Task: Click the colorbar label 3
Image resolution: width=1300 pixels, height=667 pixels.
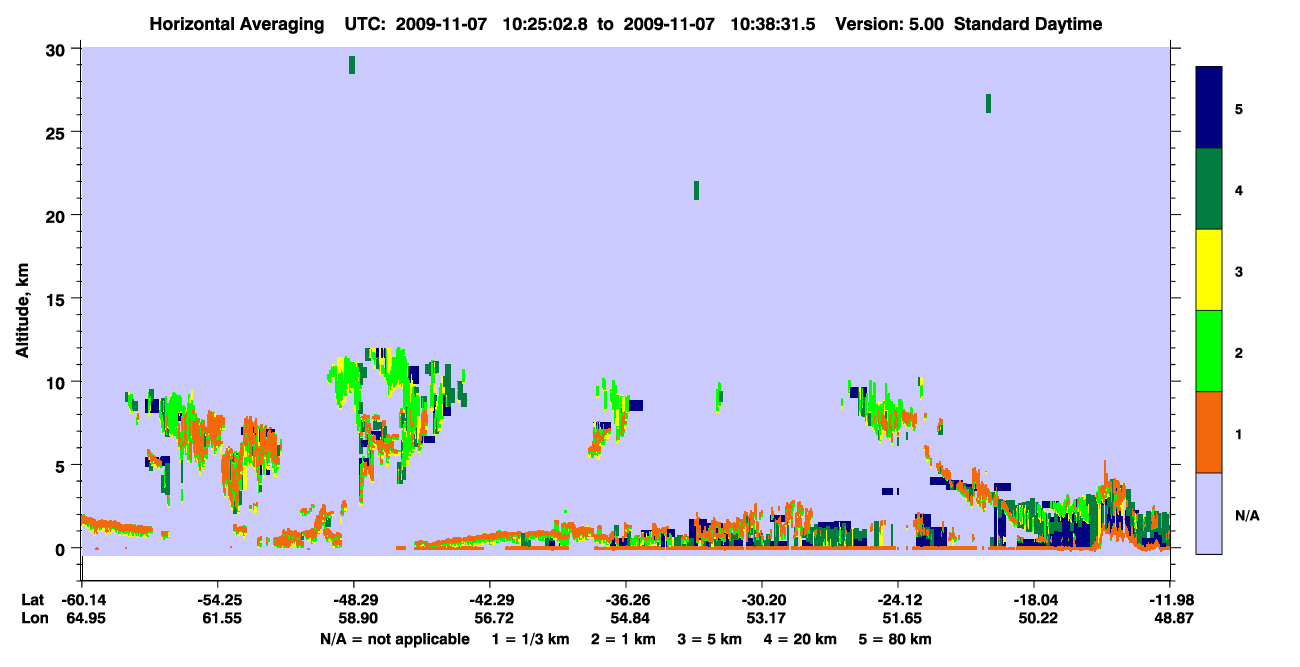Action: click(1239, 270)
